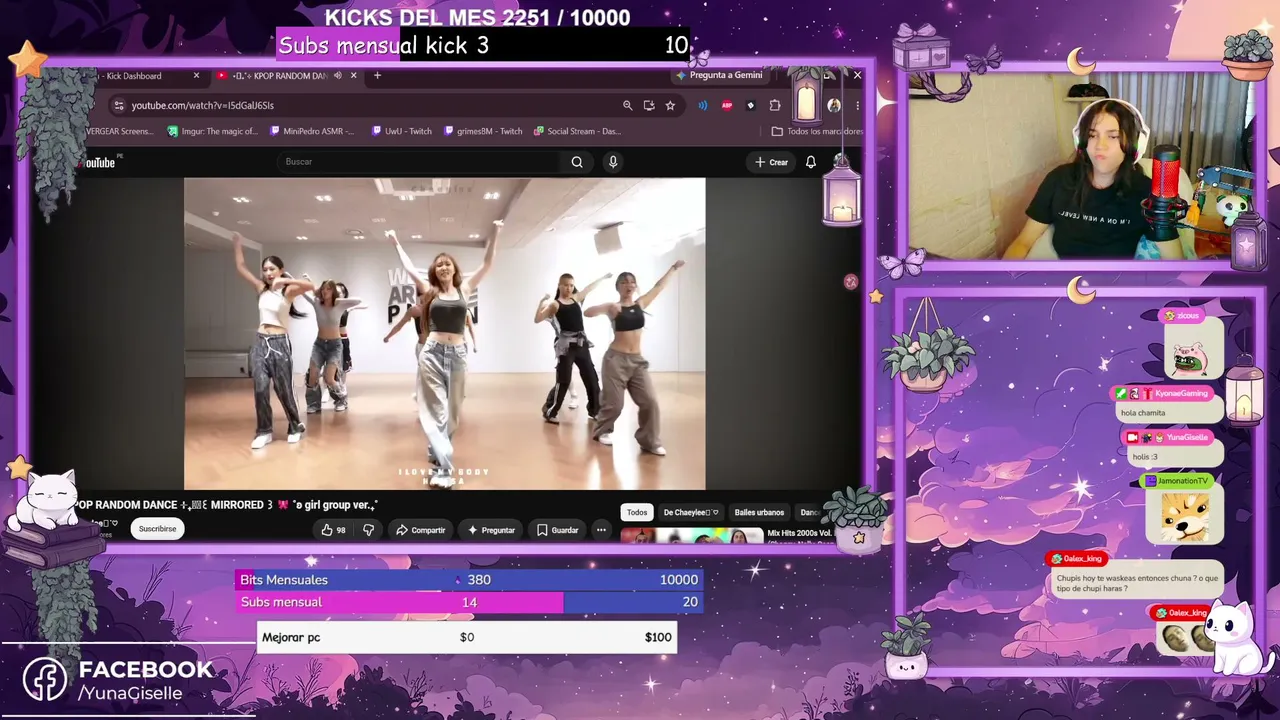Select the De Chaeylee filter chip

click(x=691, y=513)
